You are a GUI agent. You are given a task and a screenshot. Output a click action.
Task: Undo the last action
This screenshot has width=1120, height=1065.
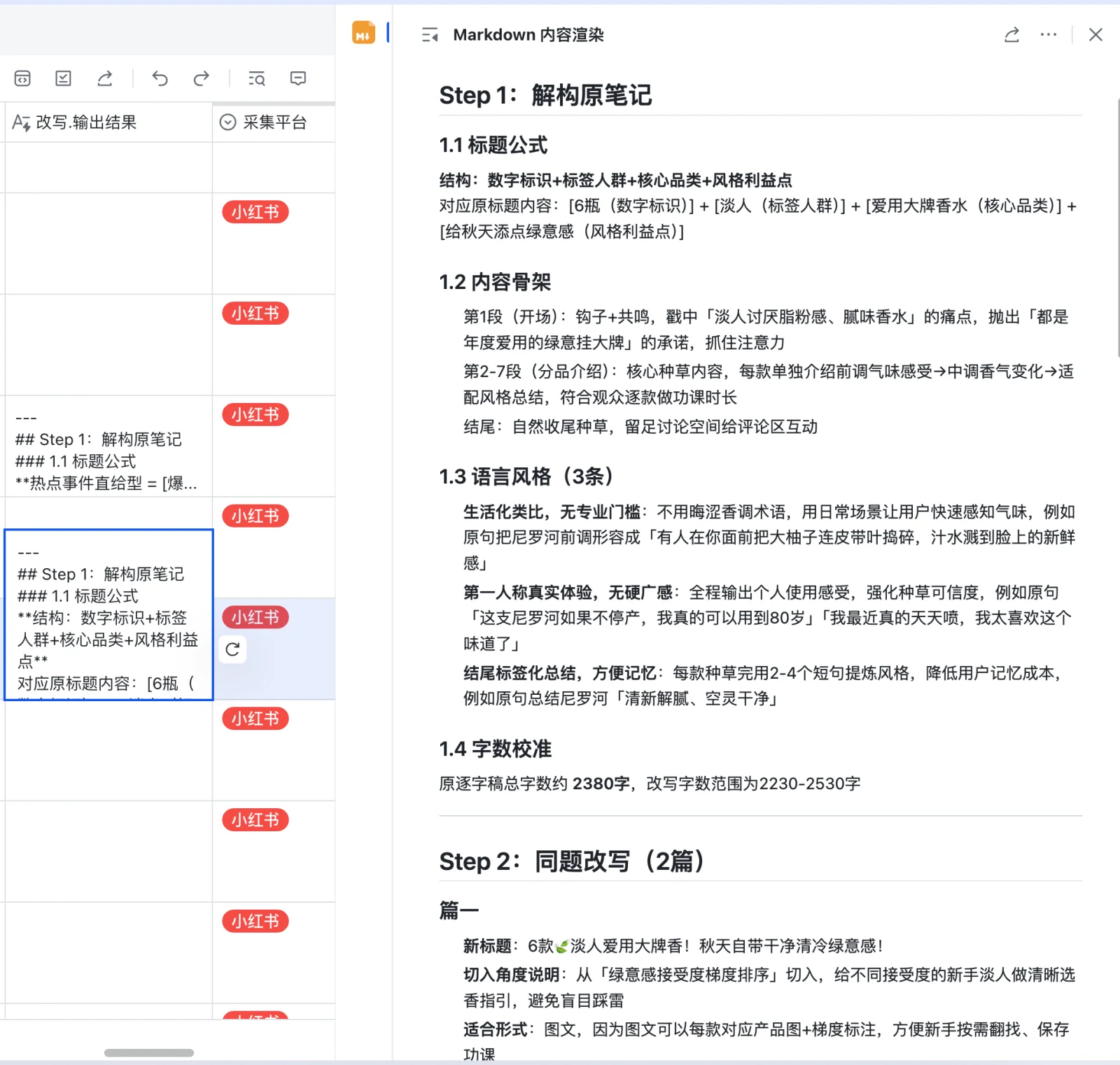coord(160,78)
